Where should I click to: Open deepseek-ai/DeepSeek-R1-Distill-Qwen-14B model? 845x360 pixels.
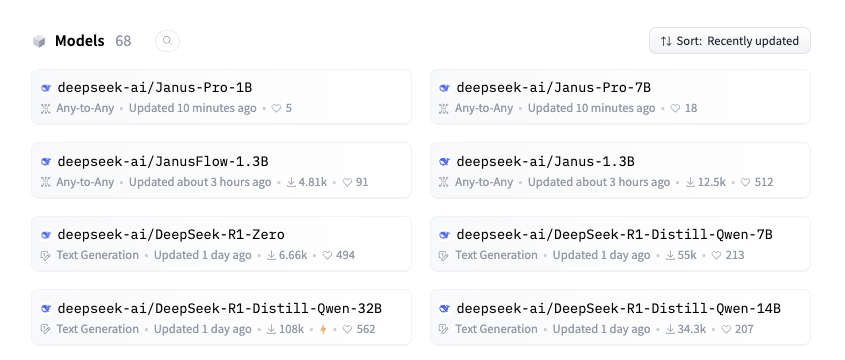620,317
